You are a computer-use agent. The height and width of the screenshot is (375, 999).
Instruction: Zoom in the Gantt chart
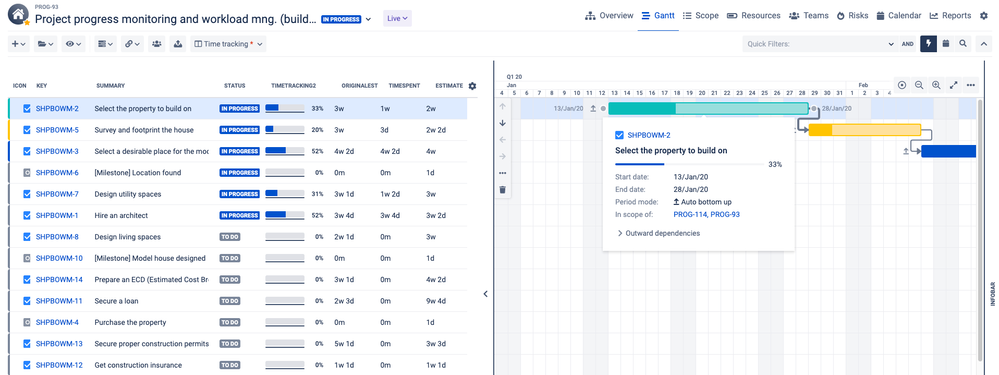[x=937, y=85]
